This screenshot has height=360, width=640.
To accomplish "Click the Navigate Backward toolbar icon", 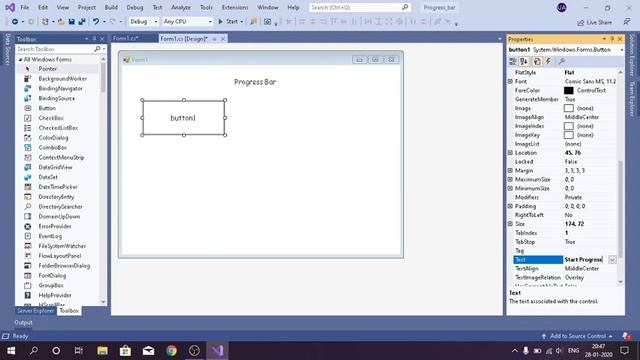I will [15, 22].
